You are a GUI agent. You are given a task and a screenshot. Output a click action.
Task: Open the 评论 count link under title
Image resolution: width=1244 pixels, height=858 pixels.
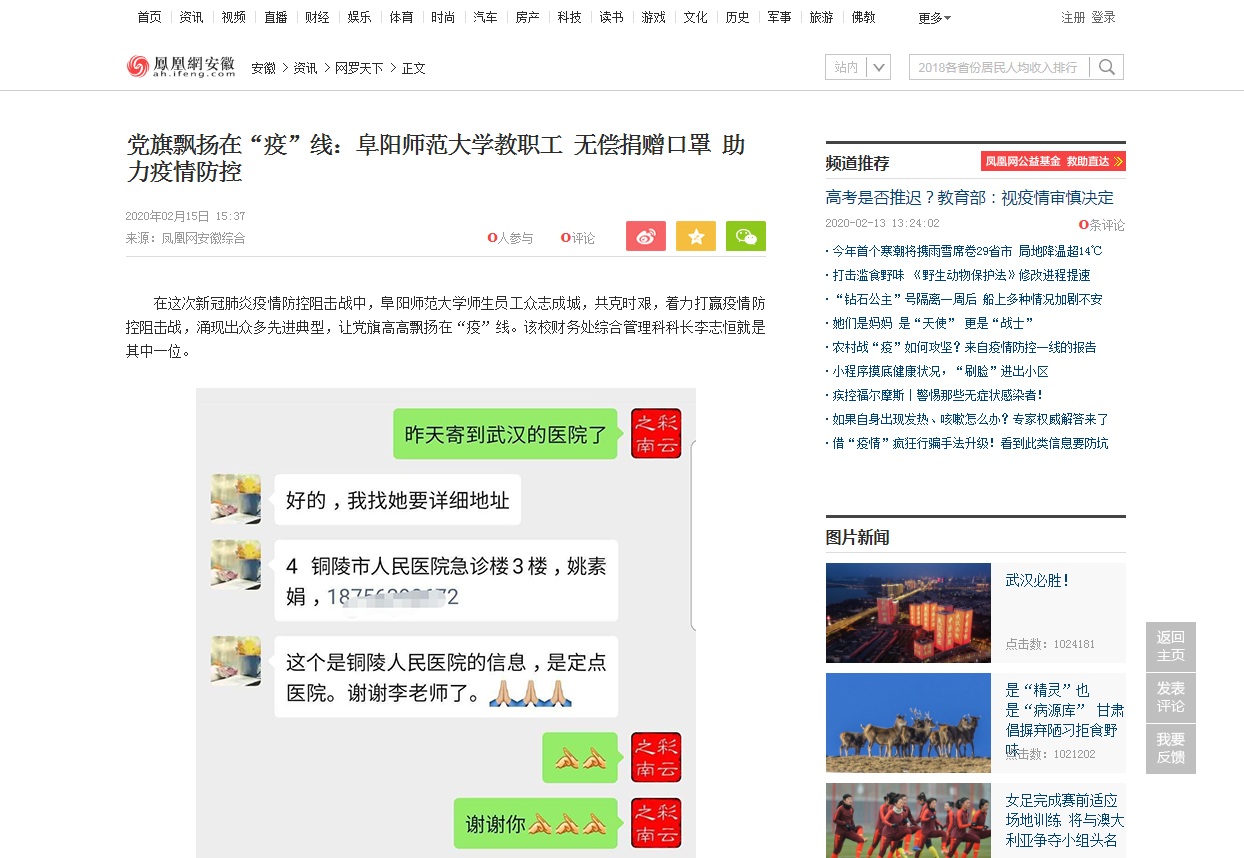tap(578, 238)
